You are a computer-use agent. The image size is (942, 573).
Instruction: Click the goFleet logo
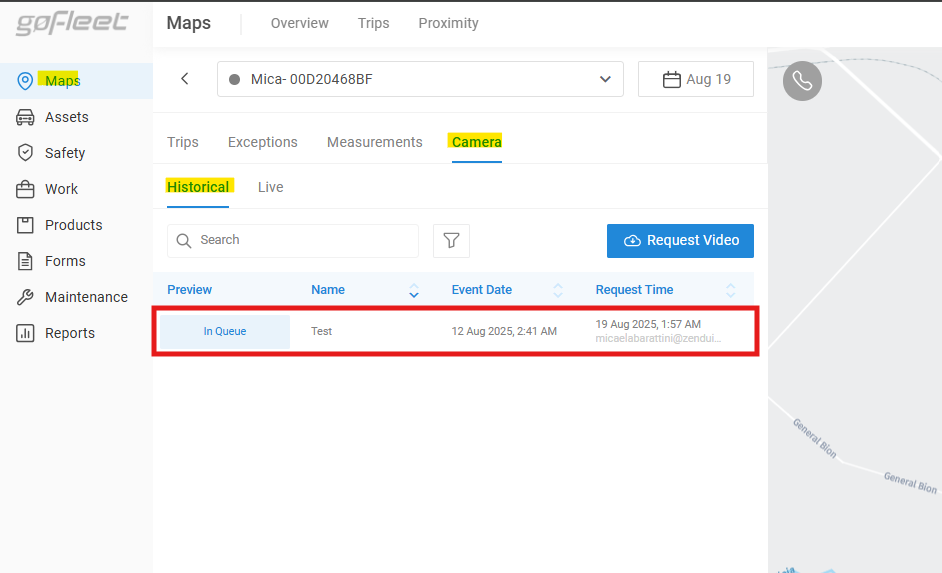72,23
